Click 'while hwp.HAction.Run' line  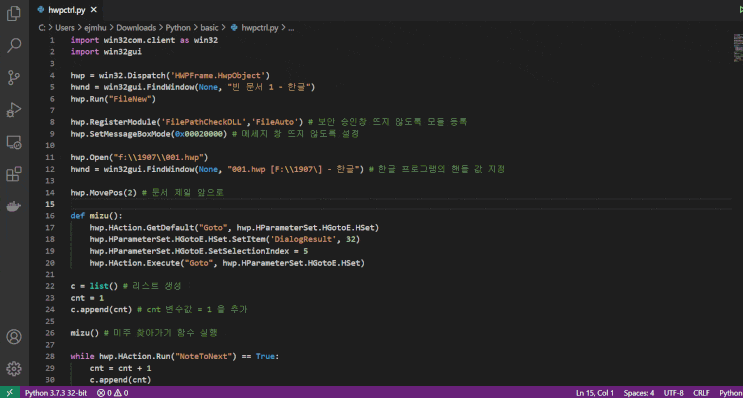(x=175, y=356)
